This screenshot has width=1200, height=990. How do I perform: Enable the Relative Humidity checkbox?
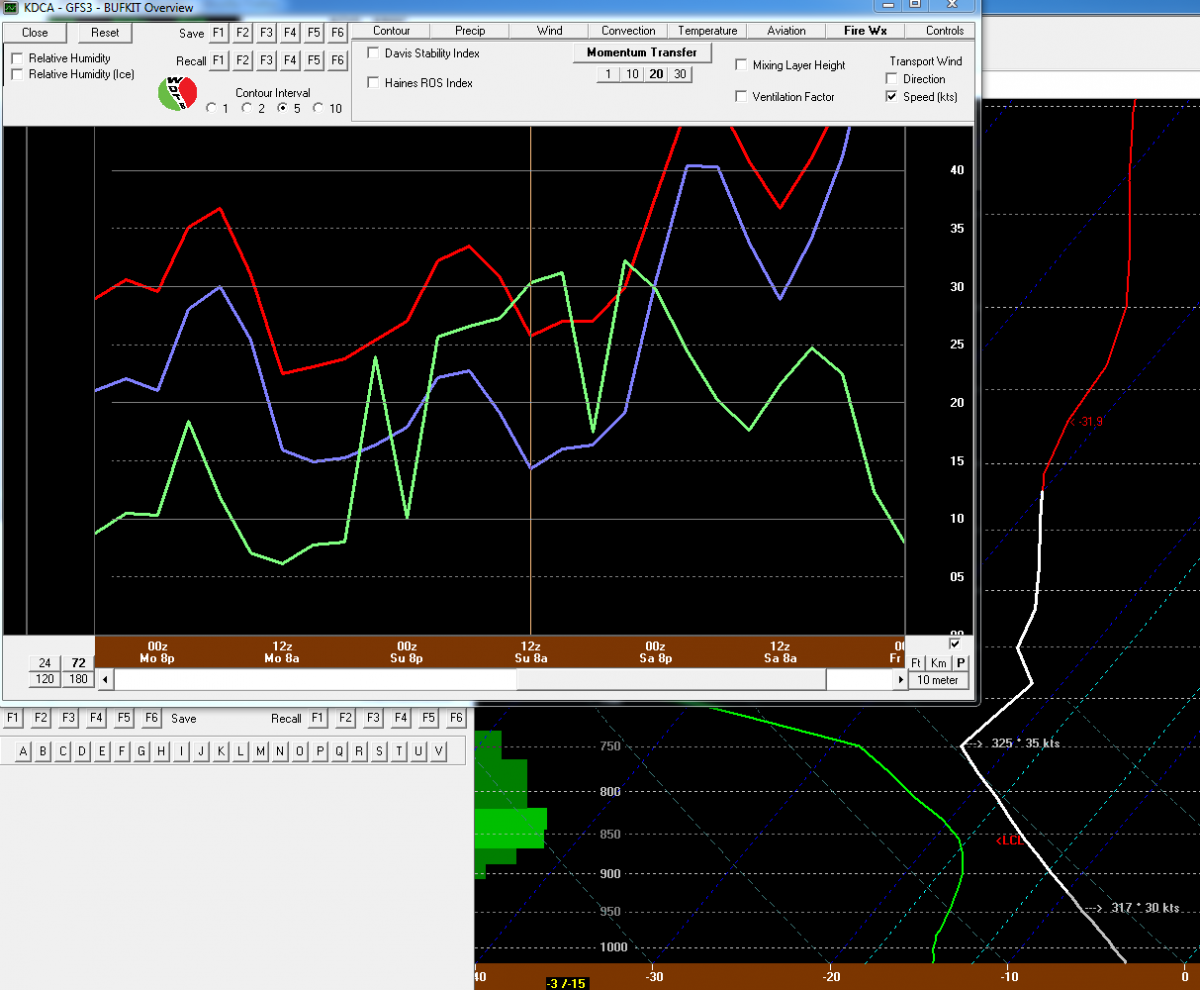point(17,59)
